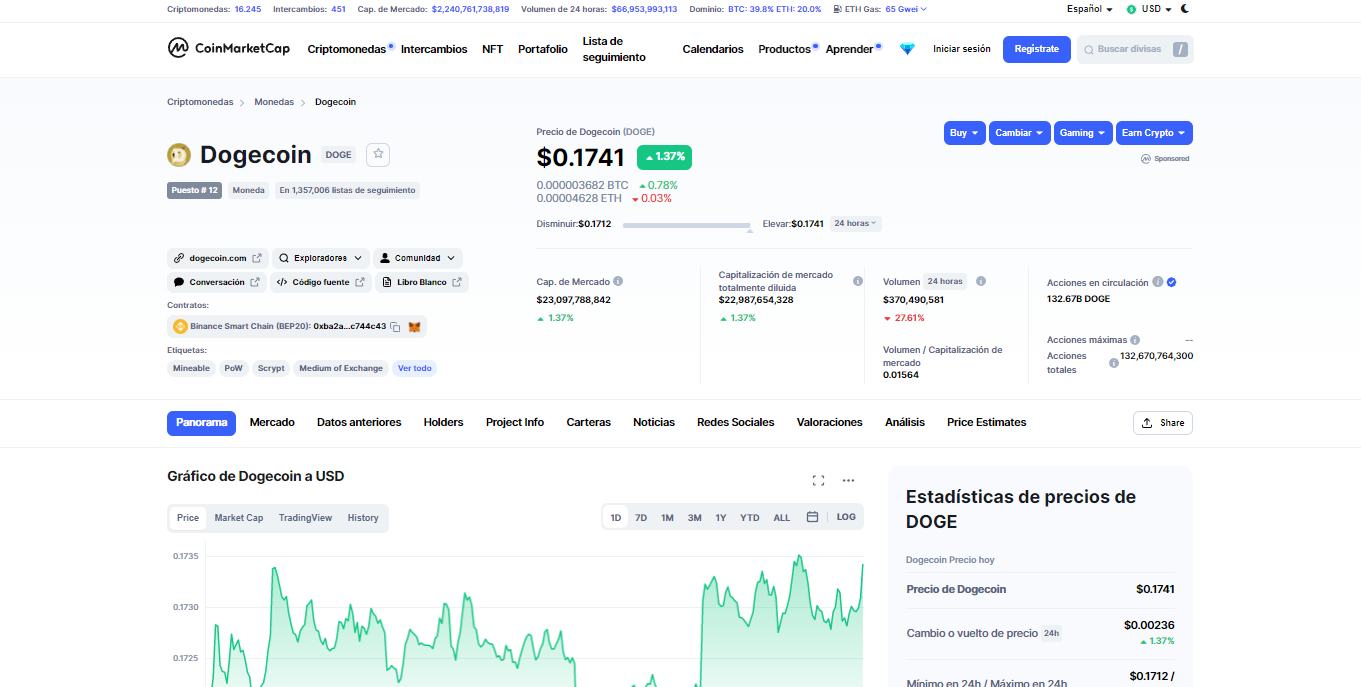Open info icon beside Cap. de Mercado
This screenshot has width=1361, height=687.
coord(618,282)
